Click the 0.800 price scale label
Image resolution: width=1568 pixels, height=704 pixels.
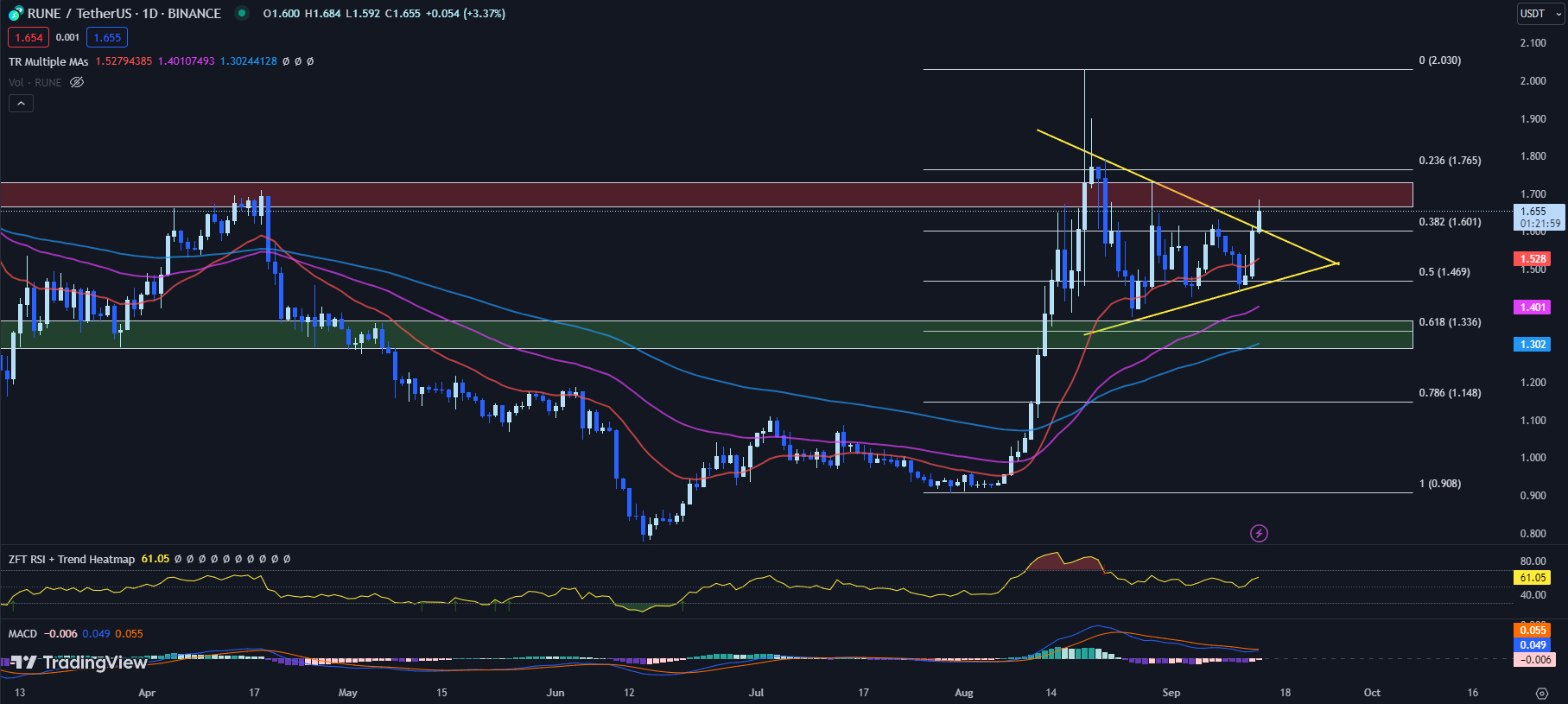[1533, 534]
